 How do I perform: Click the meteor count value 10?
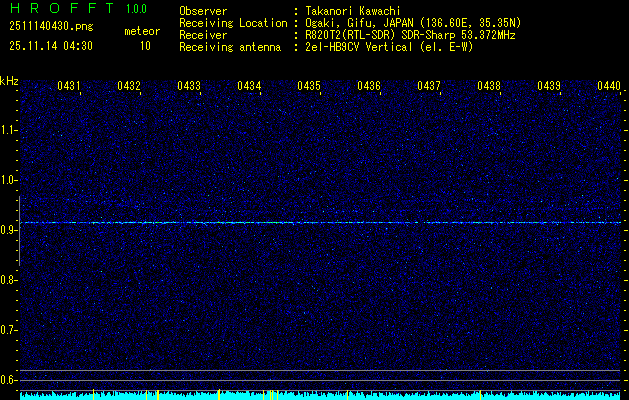[x=145, y=46]
